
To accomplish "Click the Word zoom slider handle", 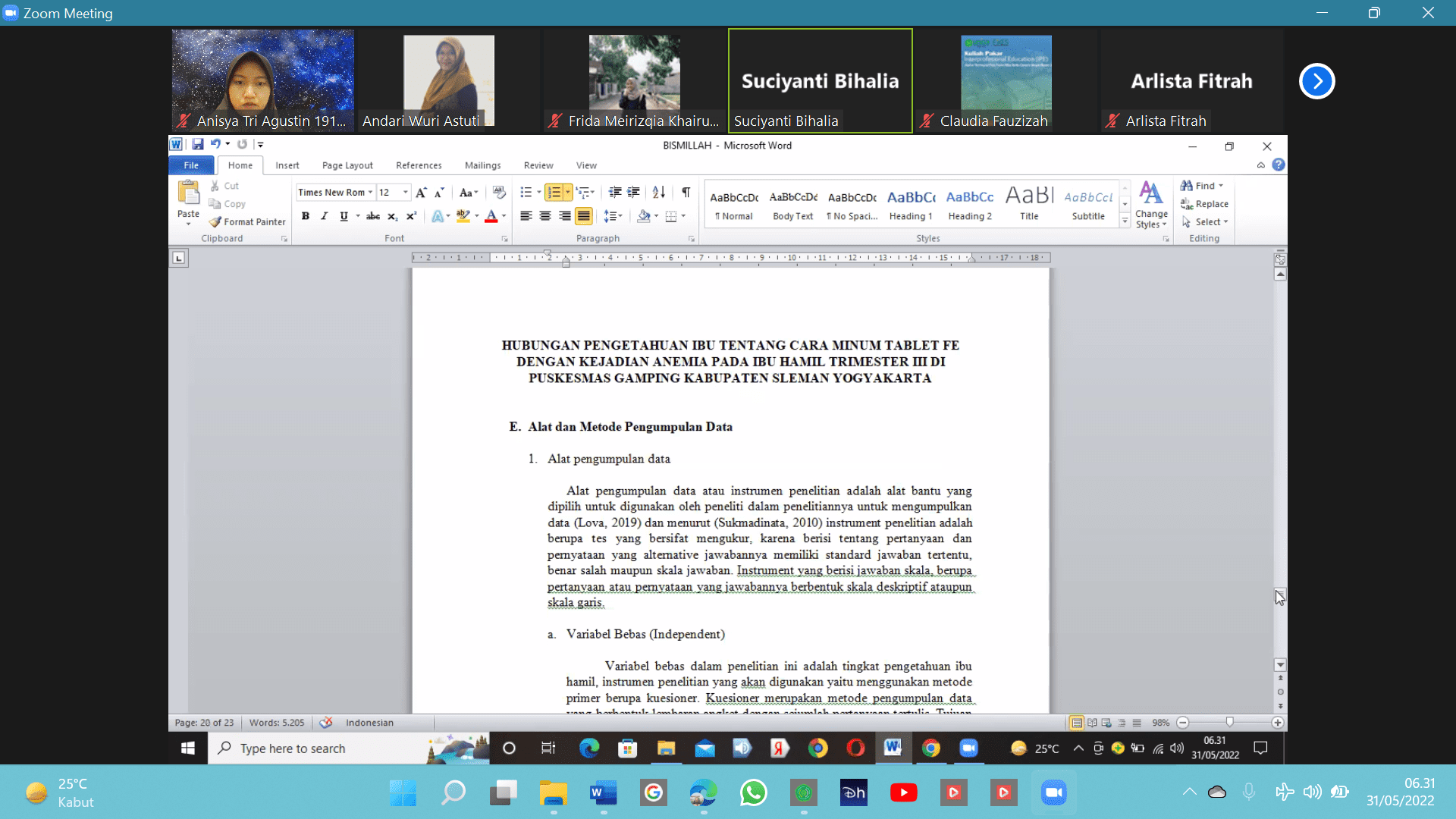I will click(1230, 723).
